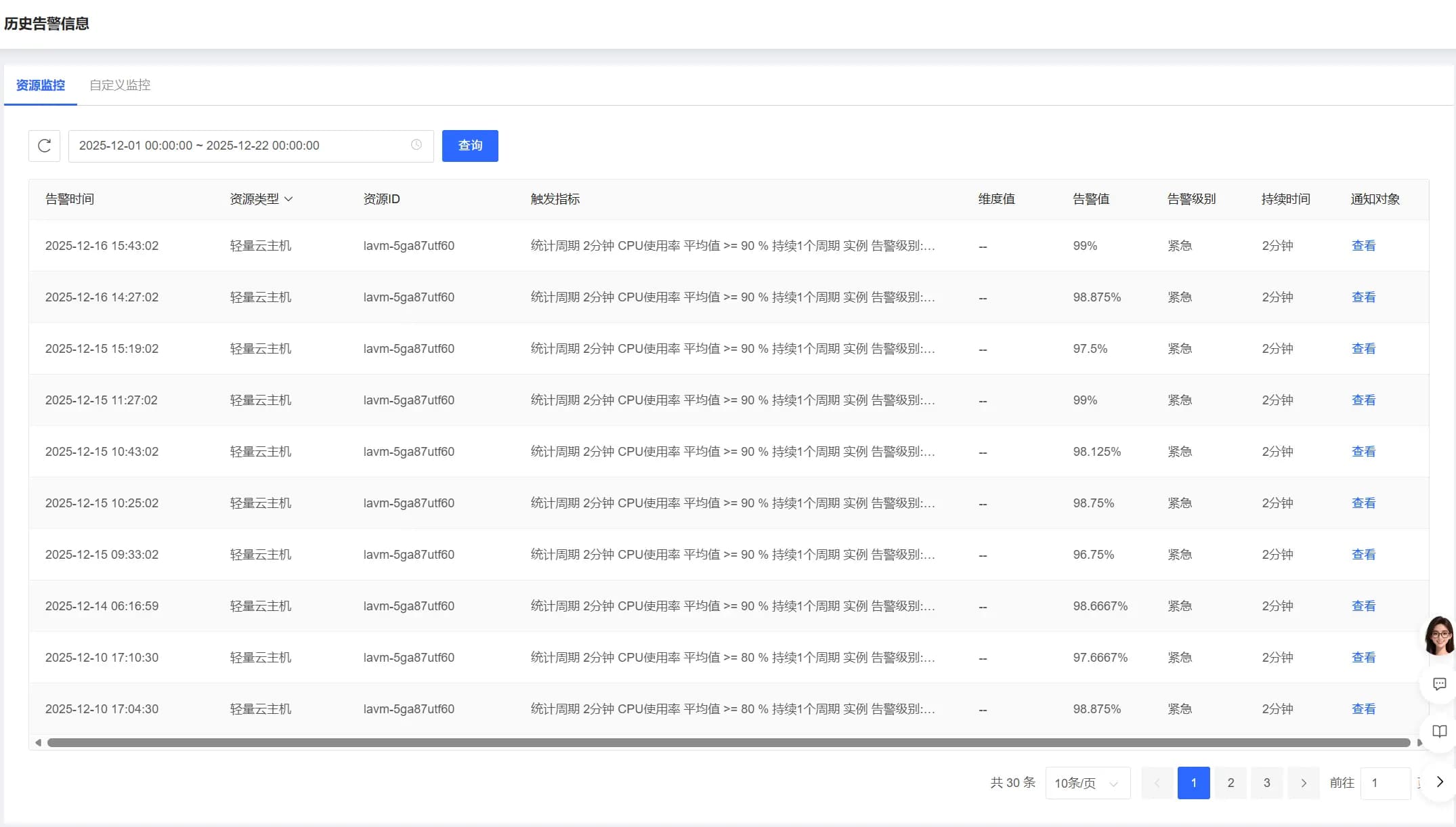Click the scrollbar left arrow

click(38, 743)
